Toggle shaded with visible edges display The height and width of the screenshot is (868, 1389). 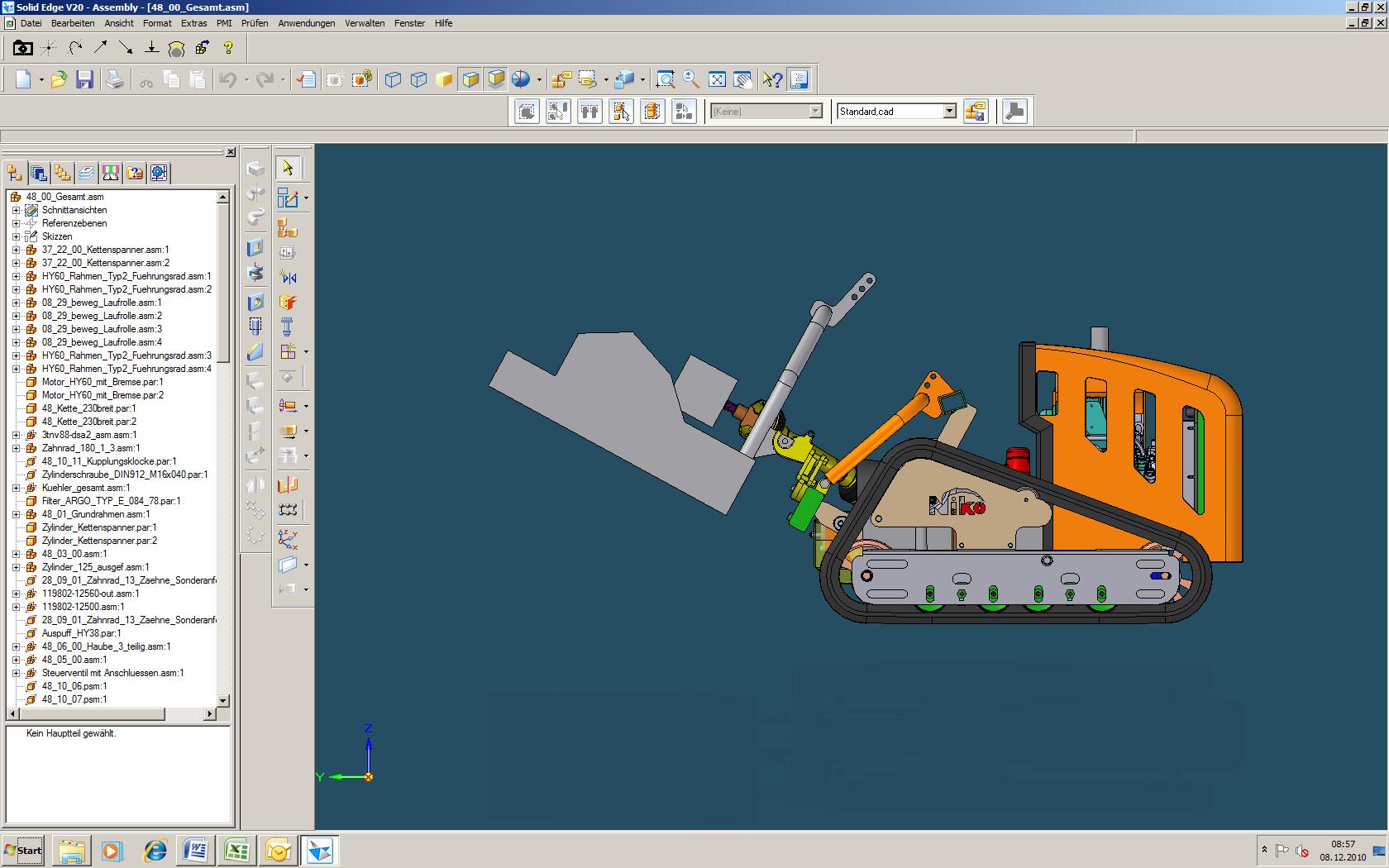click(470, 79)
